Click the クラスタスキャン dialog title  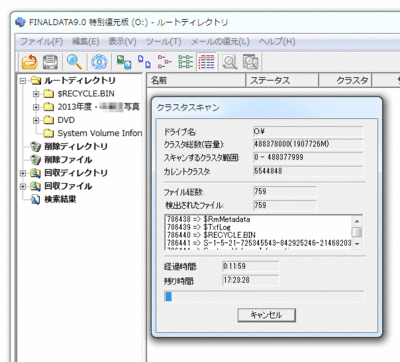(188, 107)
